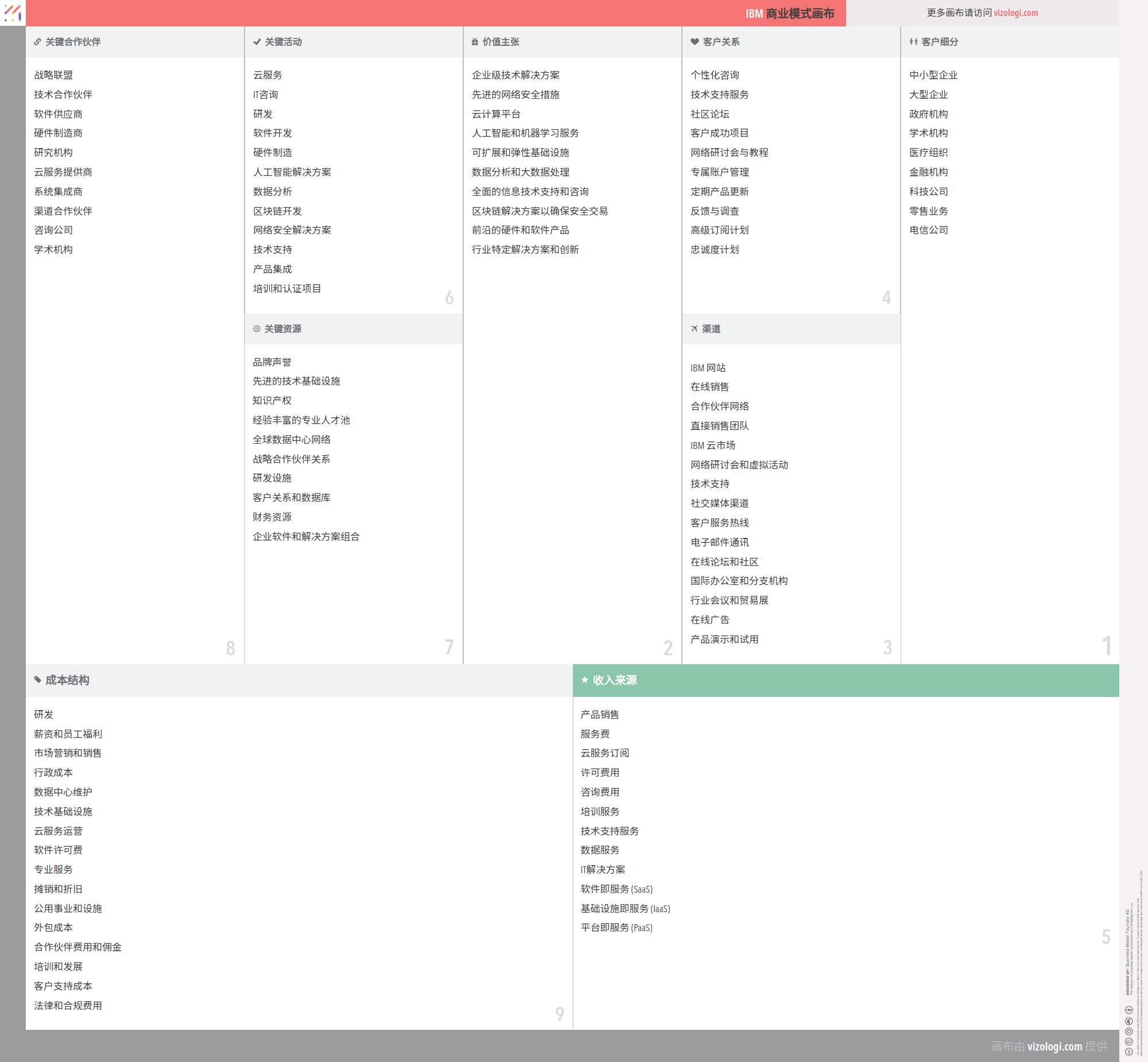1148x1062 pixels.
Task: Click the plane icon beside 渠道
Action: pos(694,329)
